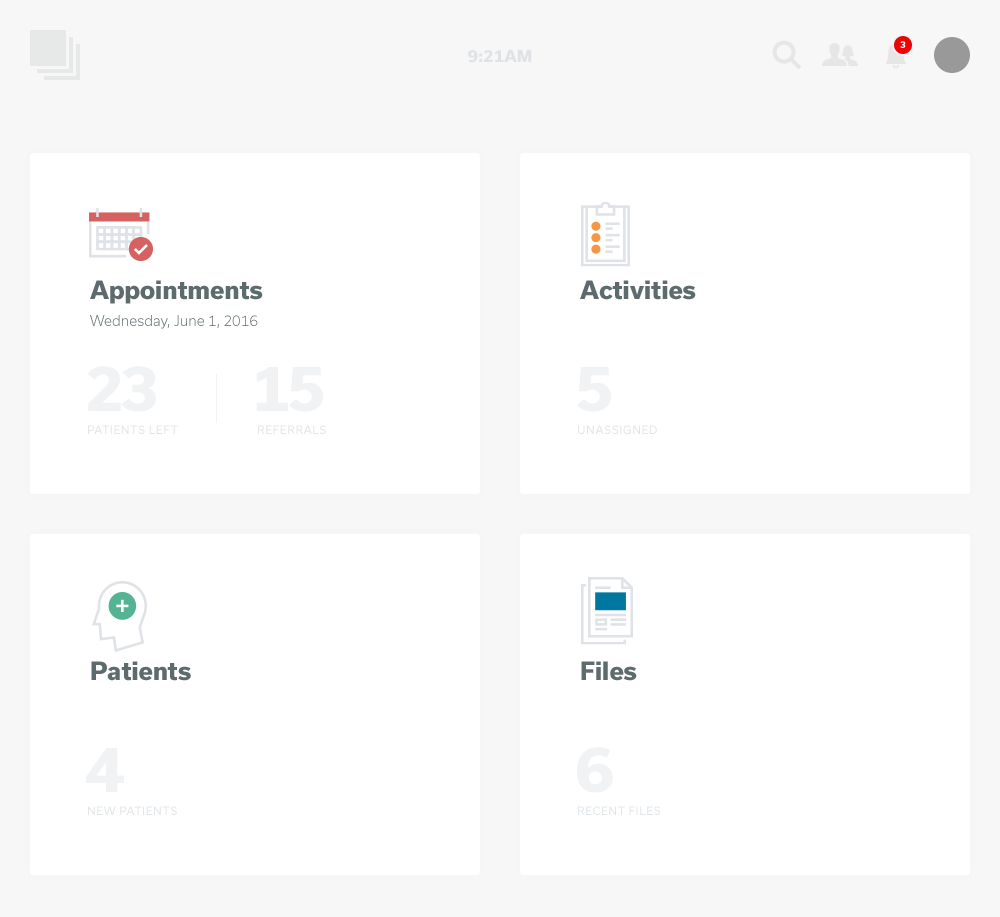View the 23 patients left count

(122, 391)
